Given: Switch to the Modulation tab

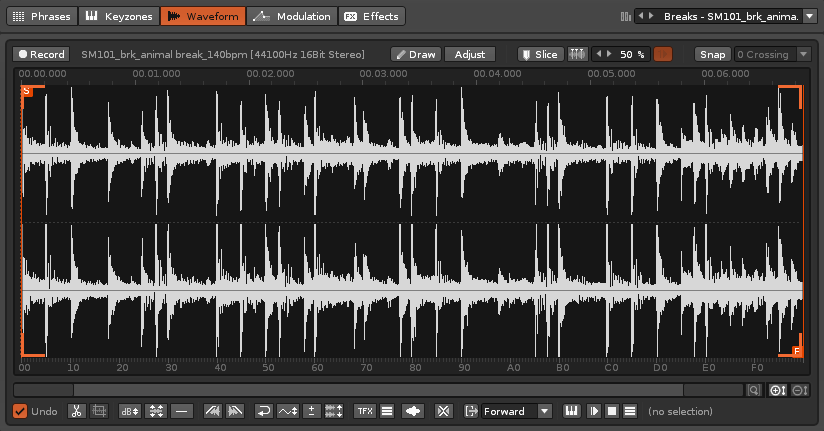Looking at the screenshot, I should coord(291,16).
